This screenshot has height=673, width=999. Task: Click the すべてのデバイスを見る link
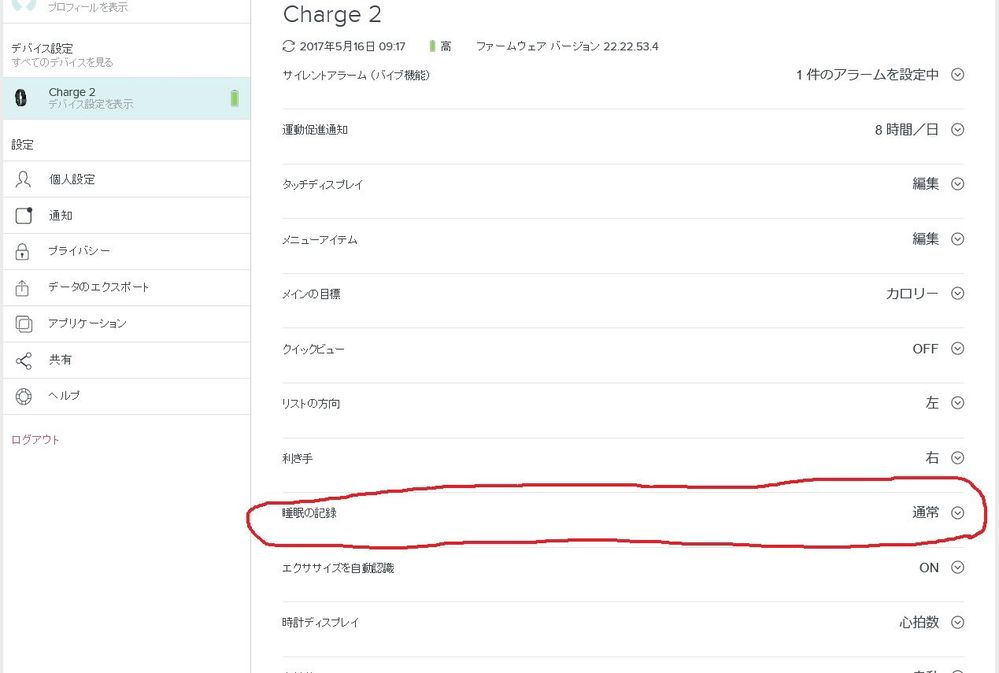click(62, 62)
